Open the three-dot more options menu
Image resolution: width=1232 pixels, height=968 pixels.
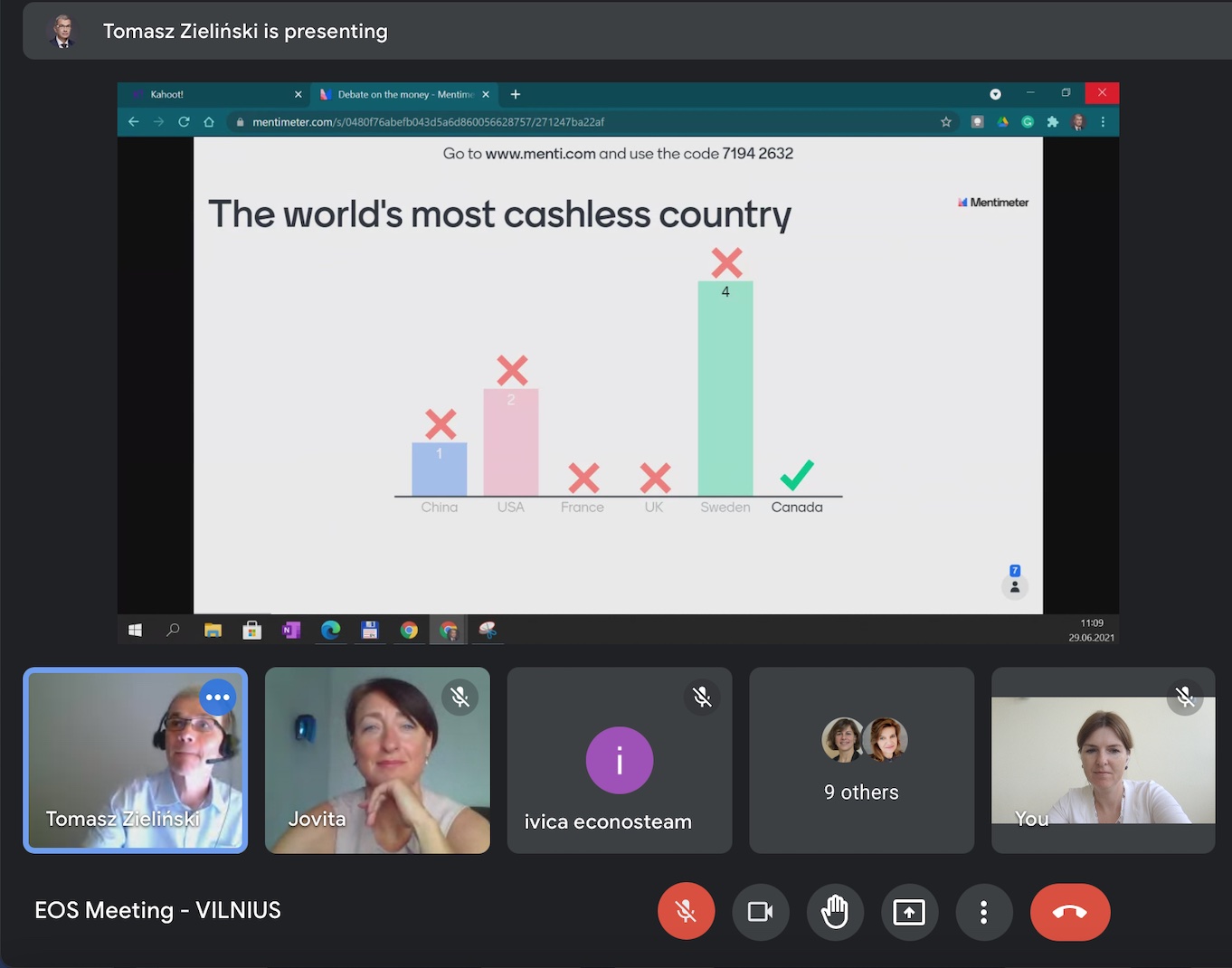pos(983,912)
